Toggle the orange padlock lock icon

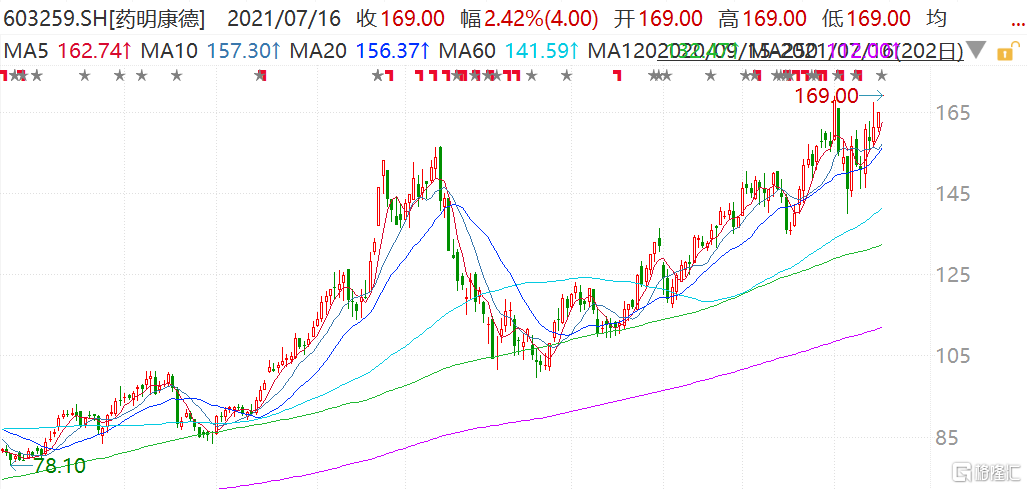pos(1011,49)
